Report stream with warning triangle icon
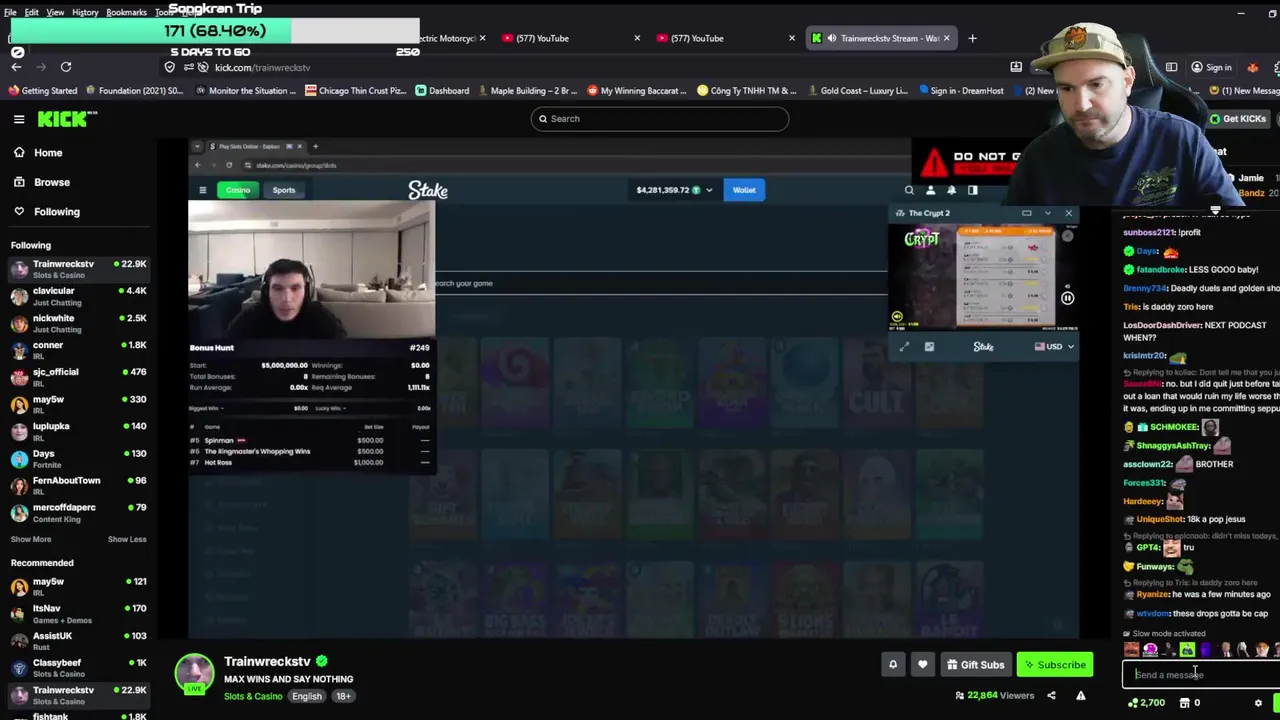This screenshot has width=1280, height=720. coord(1081,696)
